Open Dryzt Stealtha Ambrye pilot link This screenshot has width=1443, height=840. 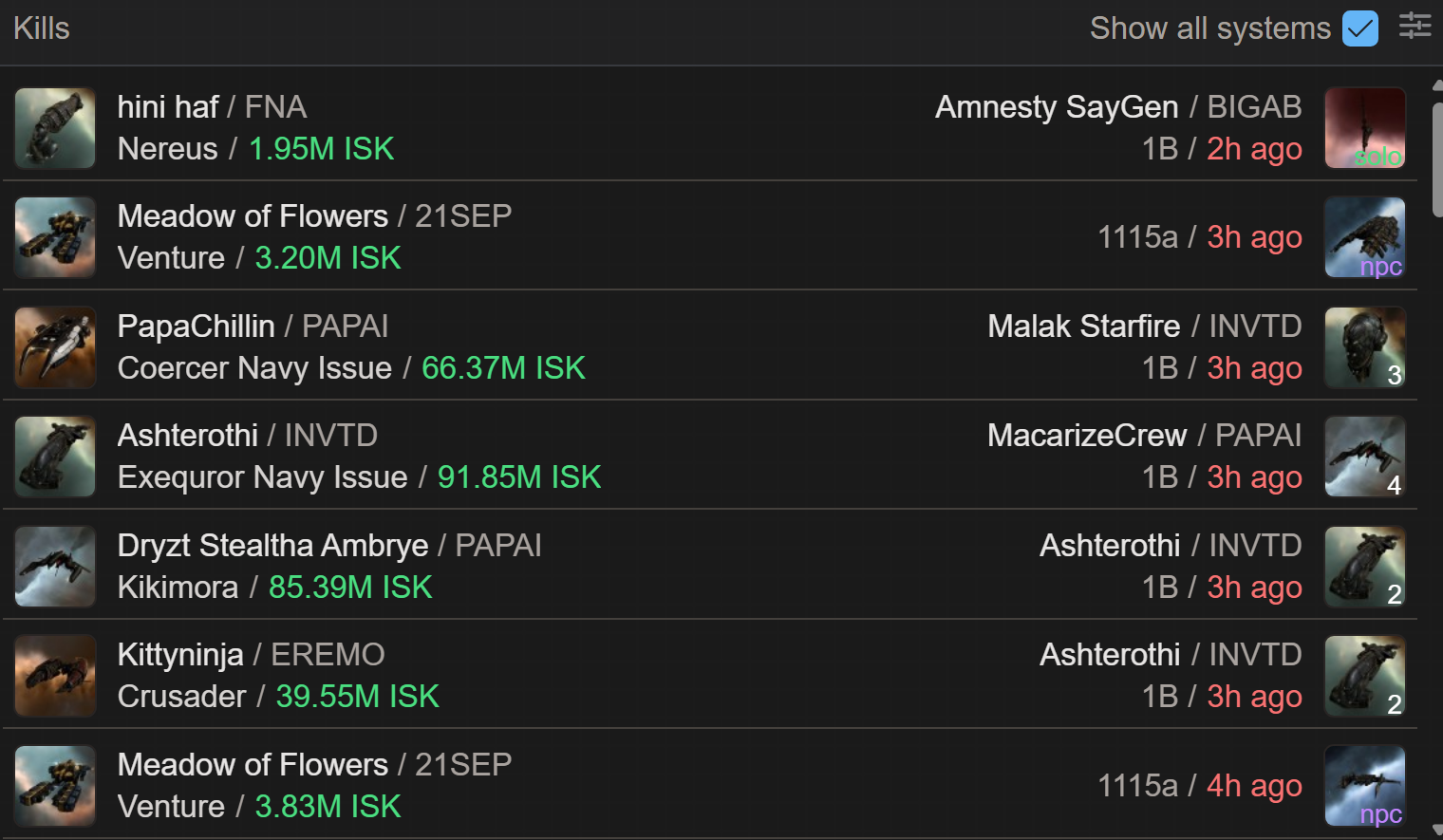[x=272, y=546]
